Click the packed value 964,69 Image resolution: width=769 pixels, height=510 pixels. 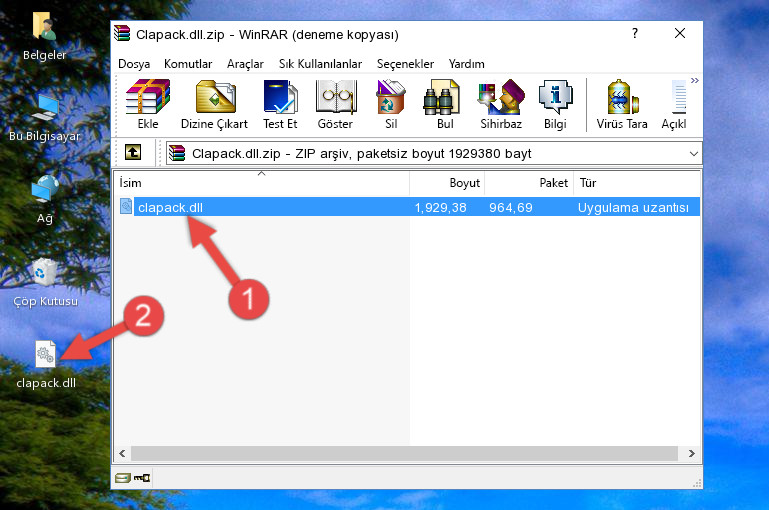click(511, 208)
